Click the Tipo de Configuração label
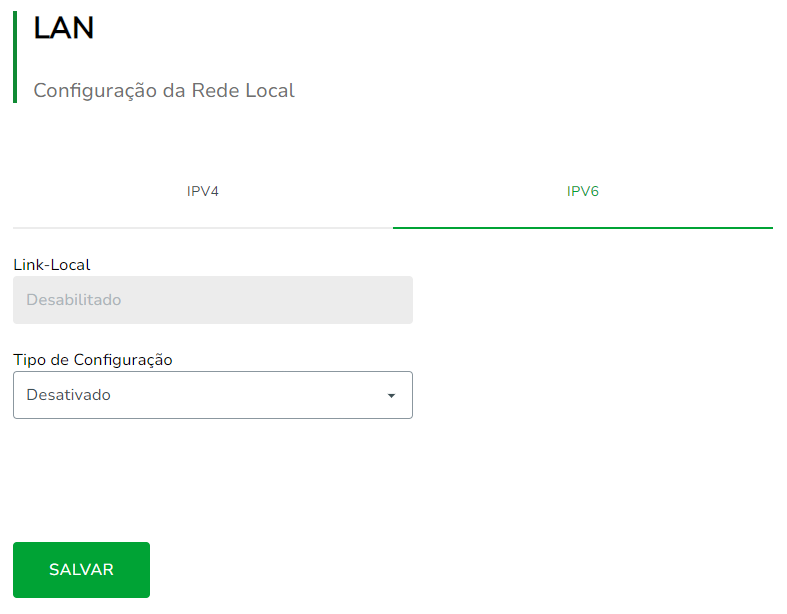This screenshot has width=787, height=614. tap(92, 360)
